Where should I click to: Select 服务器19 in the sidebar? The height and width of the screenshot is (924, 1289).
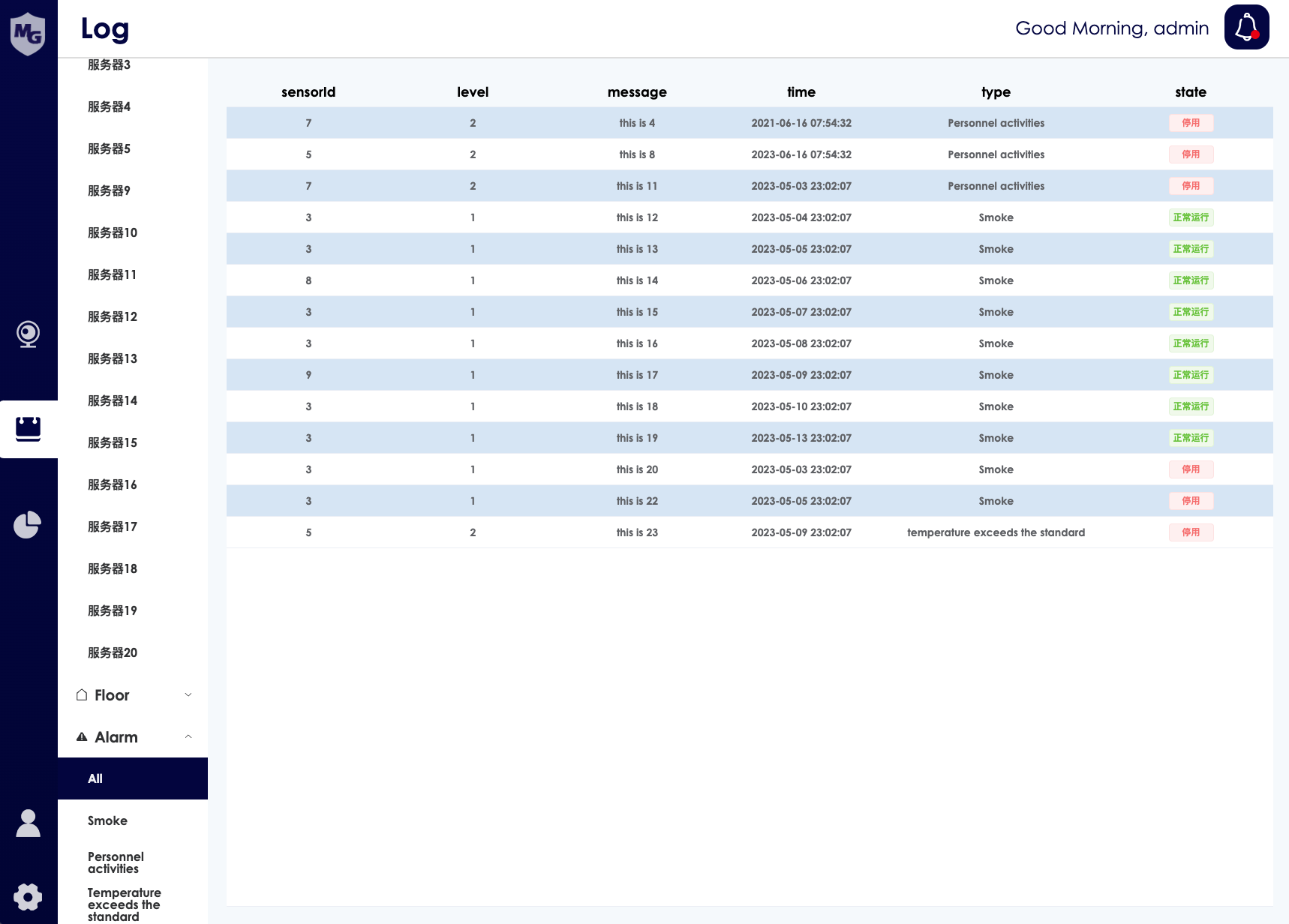click(113, 610)
